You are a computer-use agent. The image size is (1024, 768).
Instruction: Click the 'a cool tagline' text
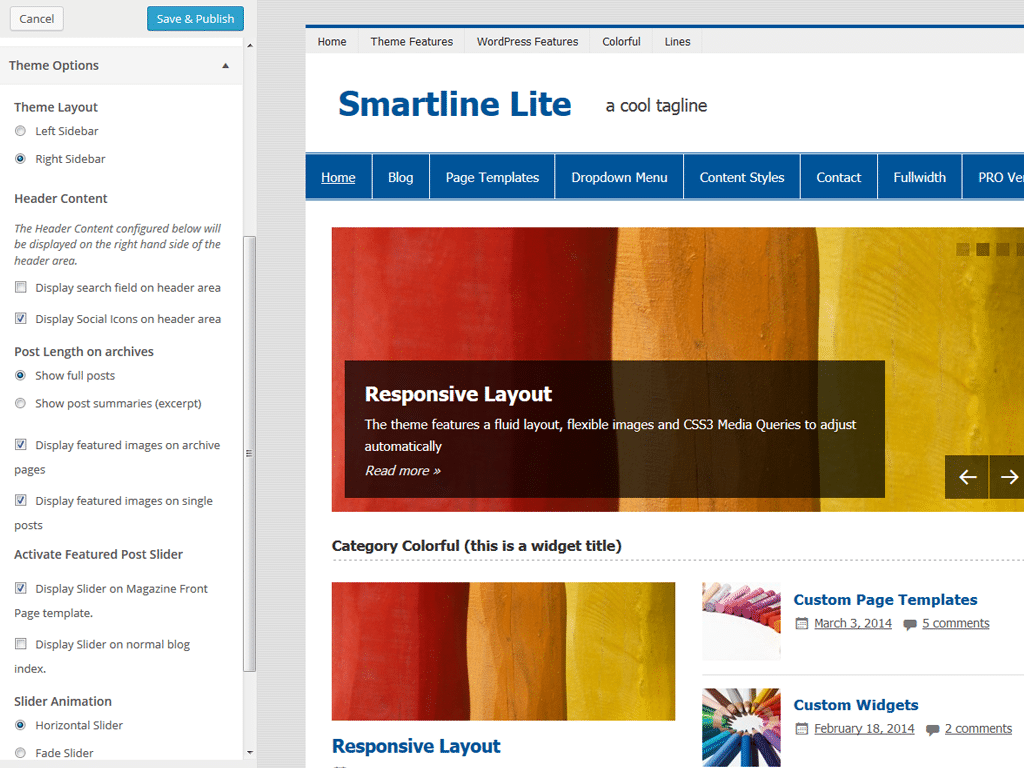[656, 106]
